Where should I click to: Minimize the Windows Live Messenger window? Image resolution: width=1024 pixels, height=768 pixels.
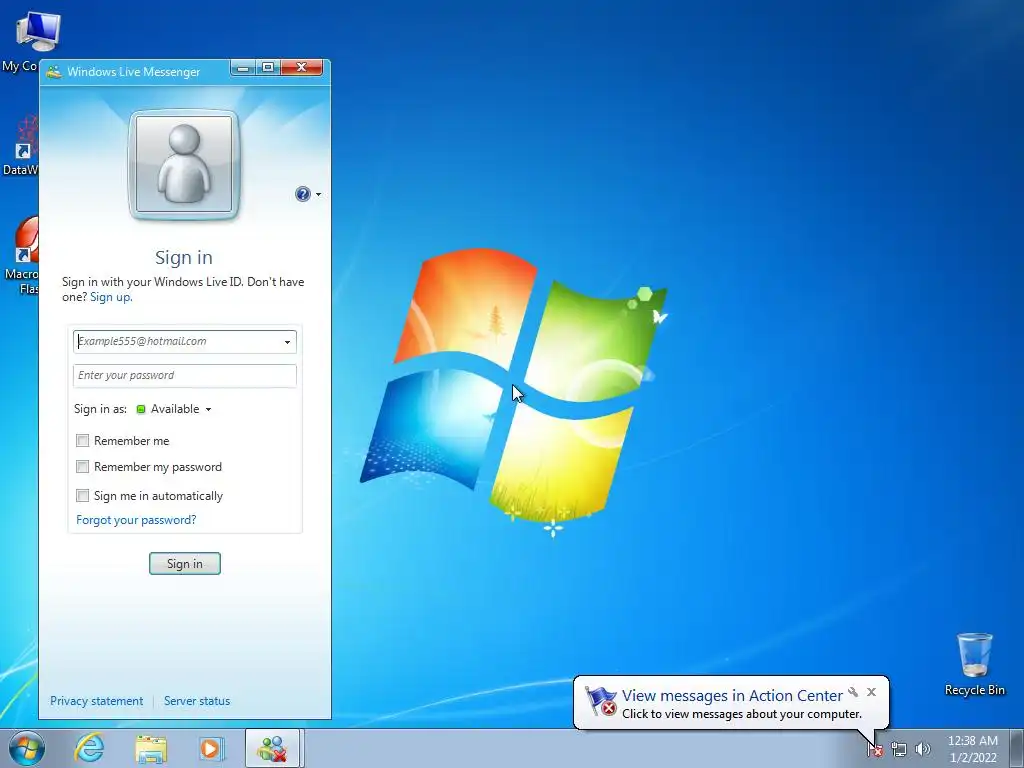(x=243, y=67)
